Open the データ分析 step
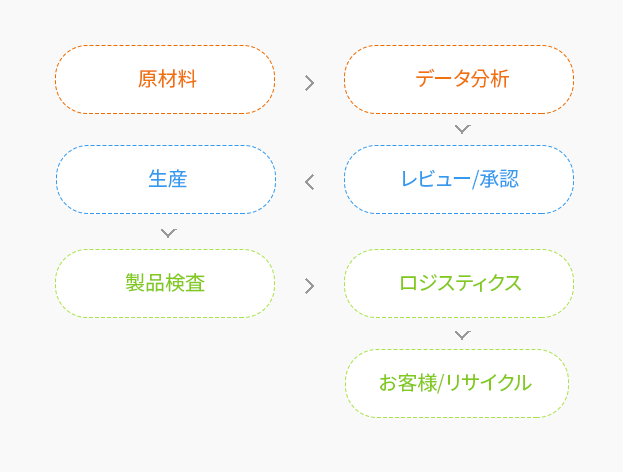Screen dimensions: 623x472 [x=459, y=79]
